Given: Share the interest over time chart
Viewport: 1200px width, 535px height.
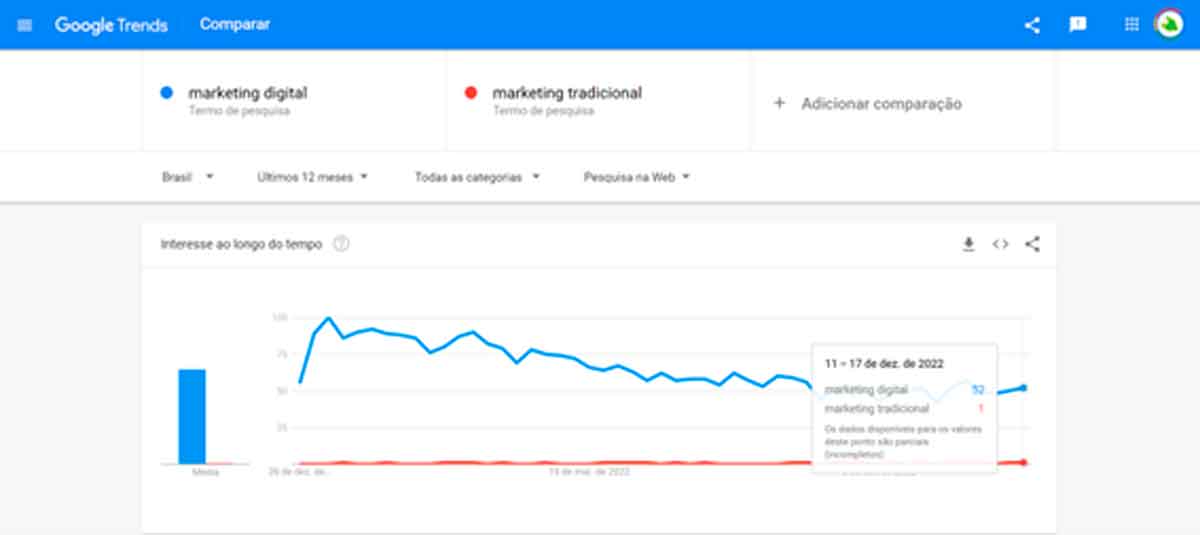Looking at the screenshot, I should [x=1033, y=244].
